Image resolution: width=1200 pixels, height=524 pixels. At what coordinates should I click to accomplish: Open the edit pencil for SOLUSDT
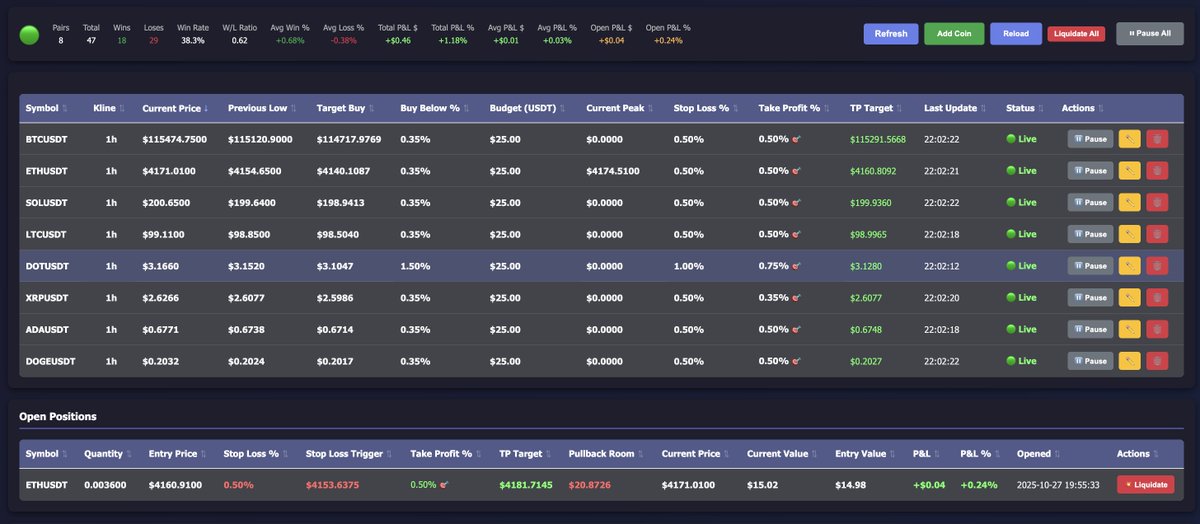[x=1129, y=203]
